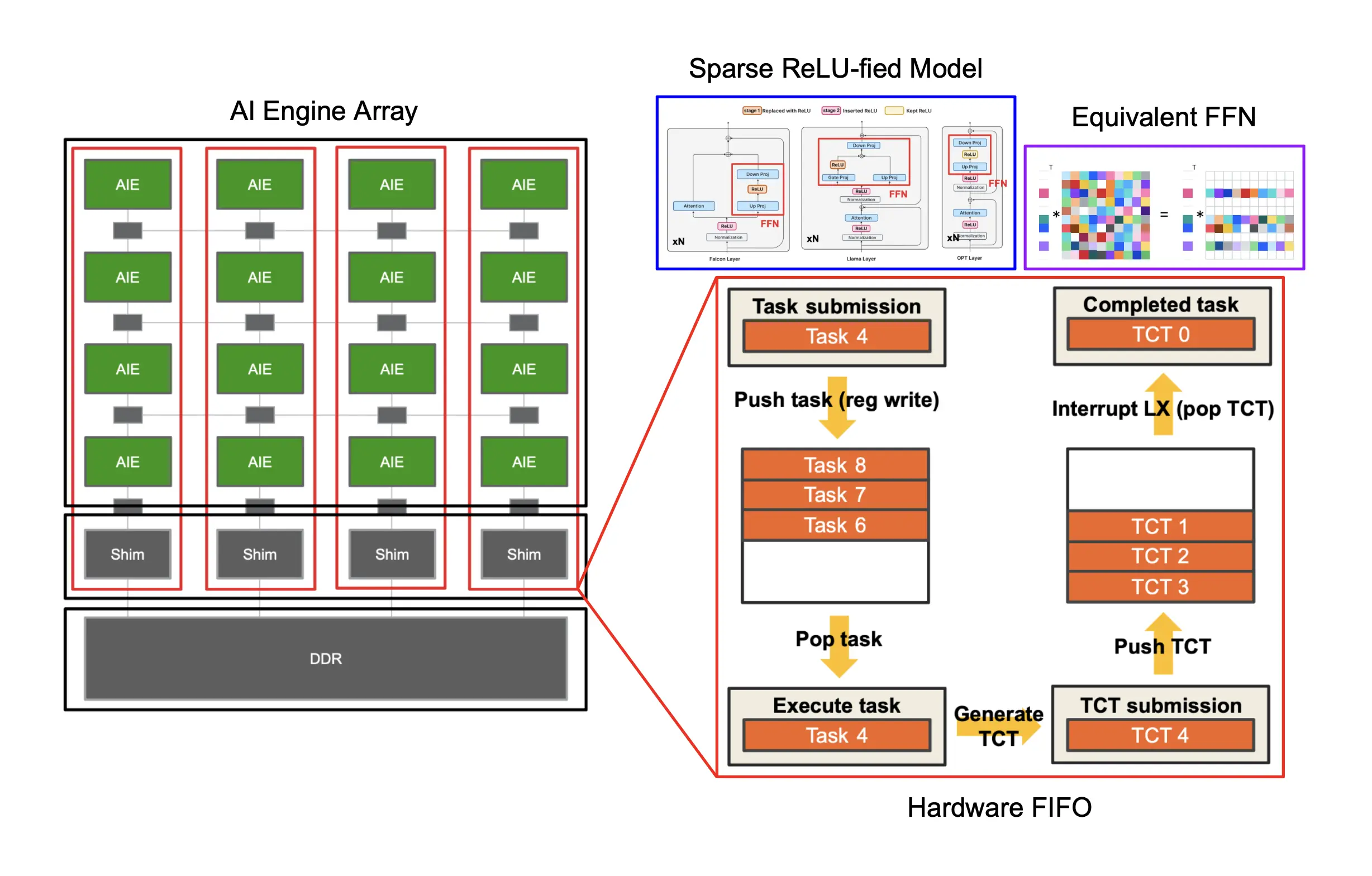
Task: Select the TCT 4 entry
Action: click(x=1160, y=735)
